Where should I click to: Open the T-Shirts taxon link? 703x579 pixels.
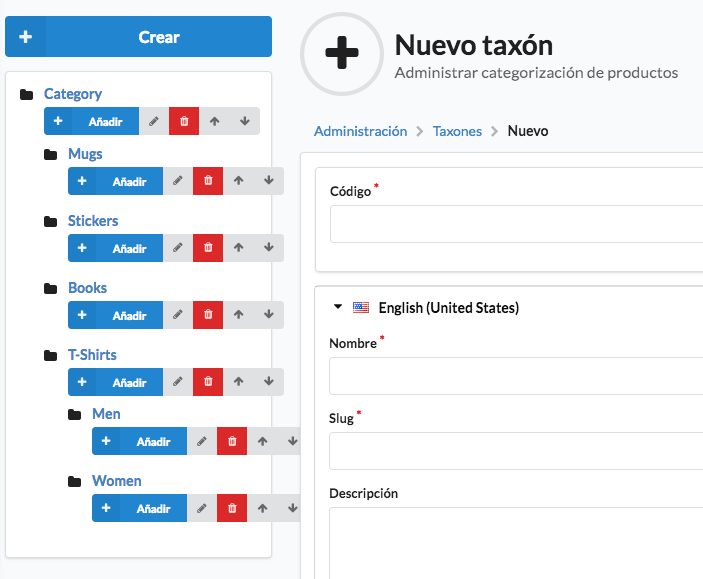pyautogui.click(x=92, y=355)
